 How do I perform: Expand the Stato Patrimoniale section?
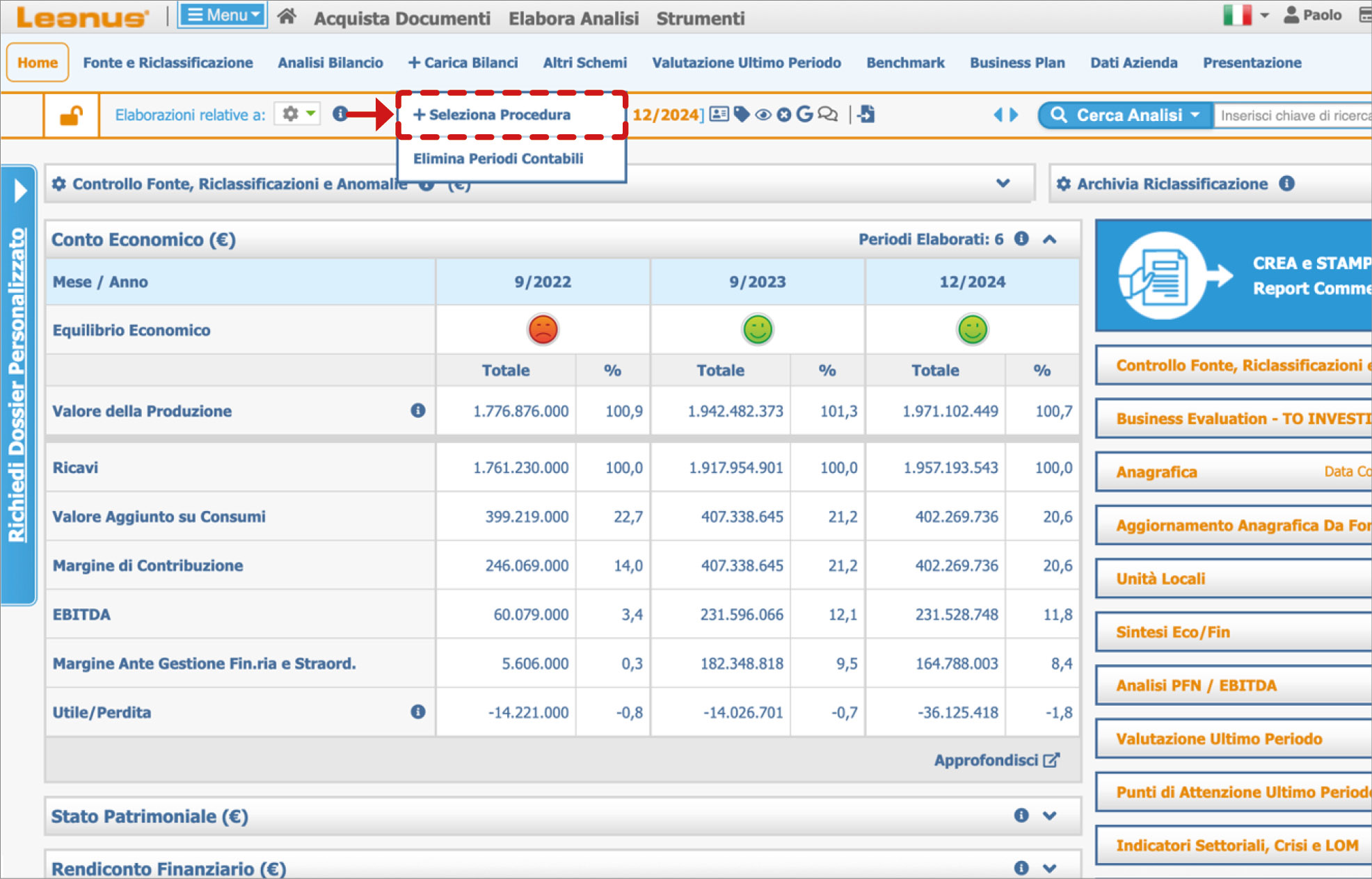pos(1050,816)
